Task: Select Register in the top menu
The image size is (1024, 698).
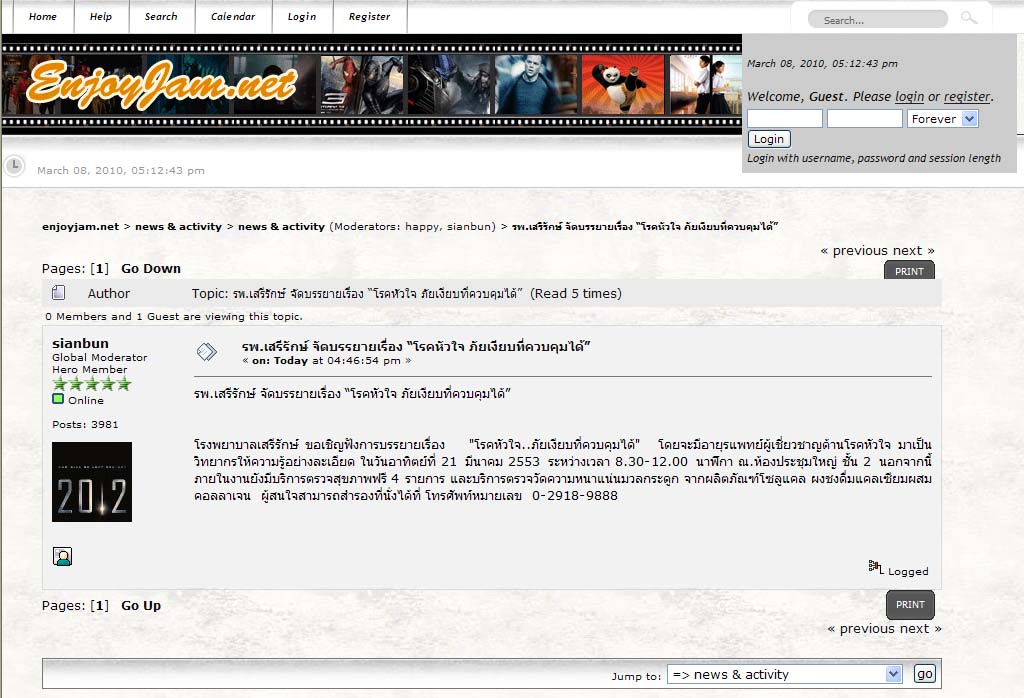Action: point(369,16)
